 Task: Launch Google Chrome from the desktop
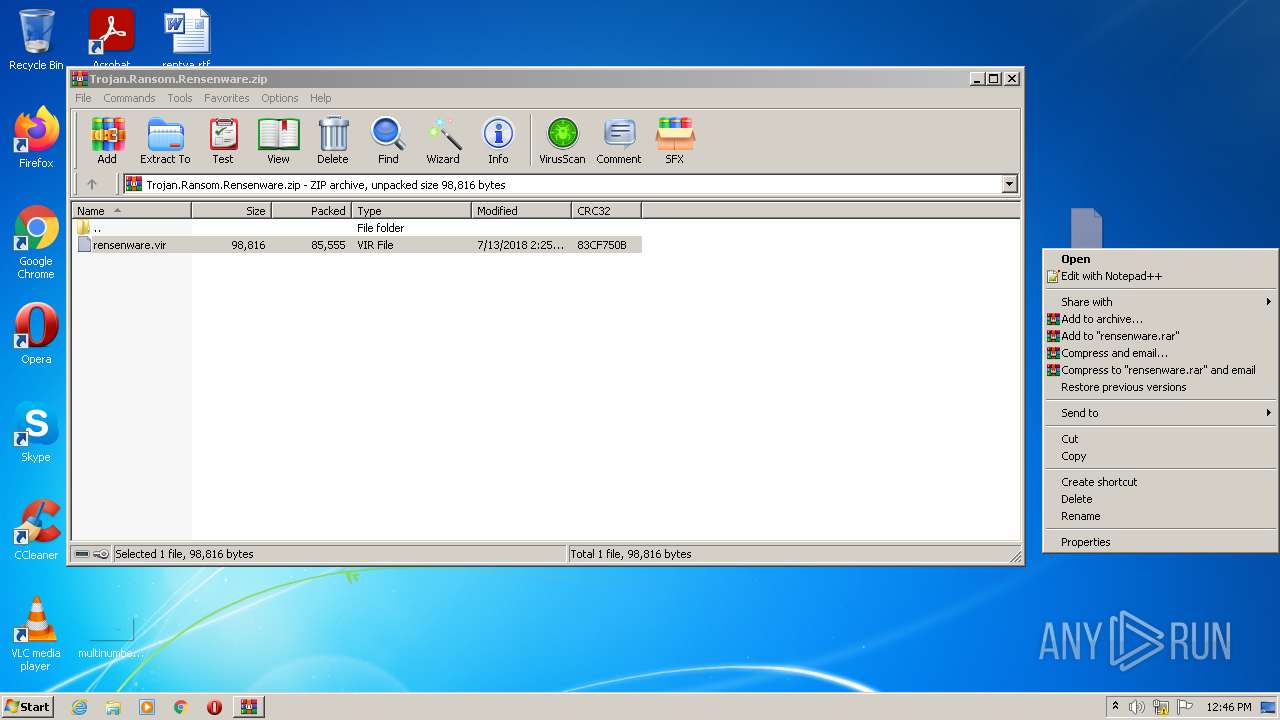[x=36, y=243]
